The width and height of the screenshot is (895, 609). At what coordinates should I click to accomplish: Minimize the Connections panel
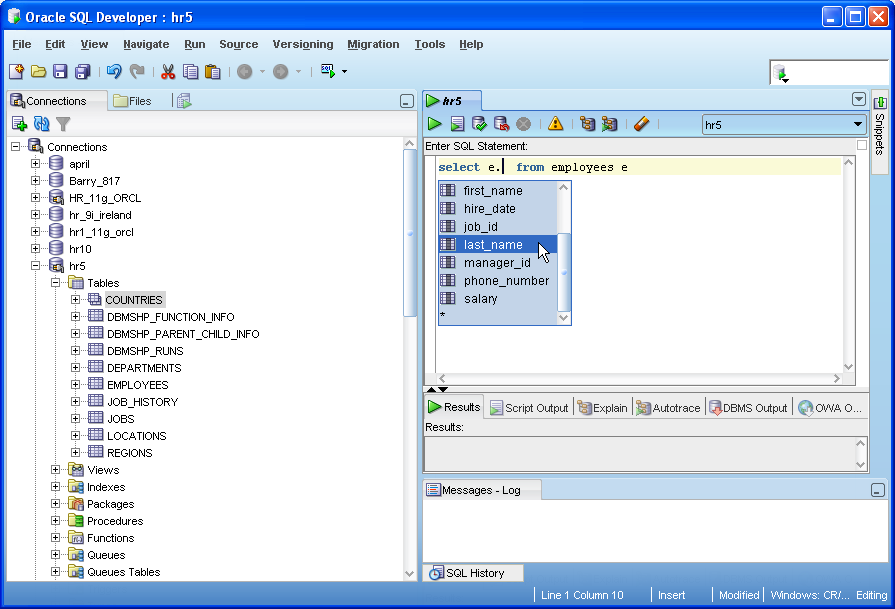click(x=406, y=101)
